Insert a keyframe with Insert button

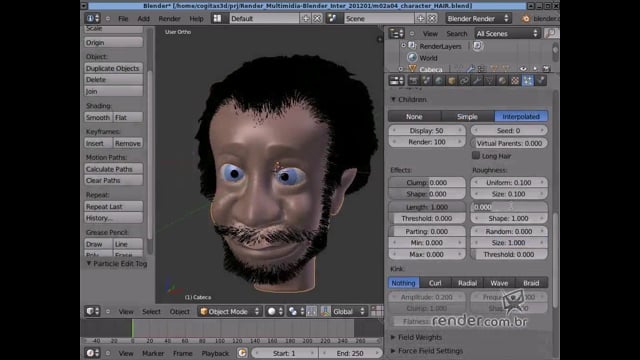coord(98,143)
